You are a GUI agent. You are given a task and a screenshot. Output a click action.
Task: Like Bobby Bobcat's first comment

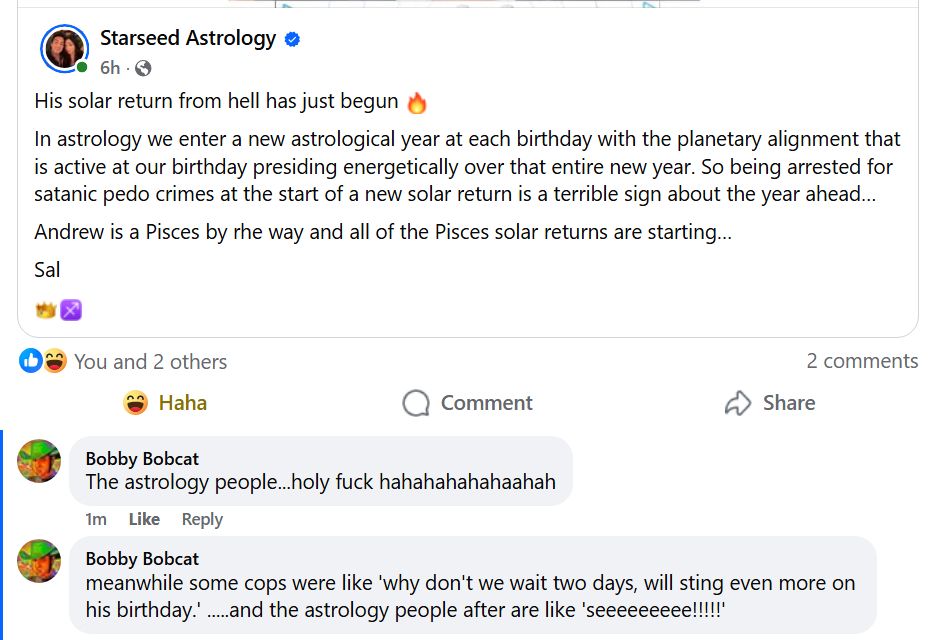[144, 519]
